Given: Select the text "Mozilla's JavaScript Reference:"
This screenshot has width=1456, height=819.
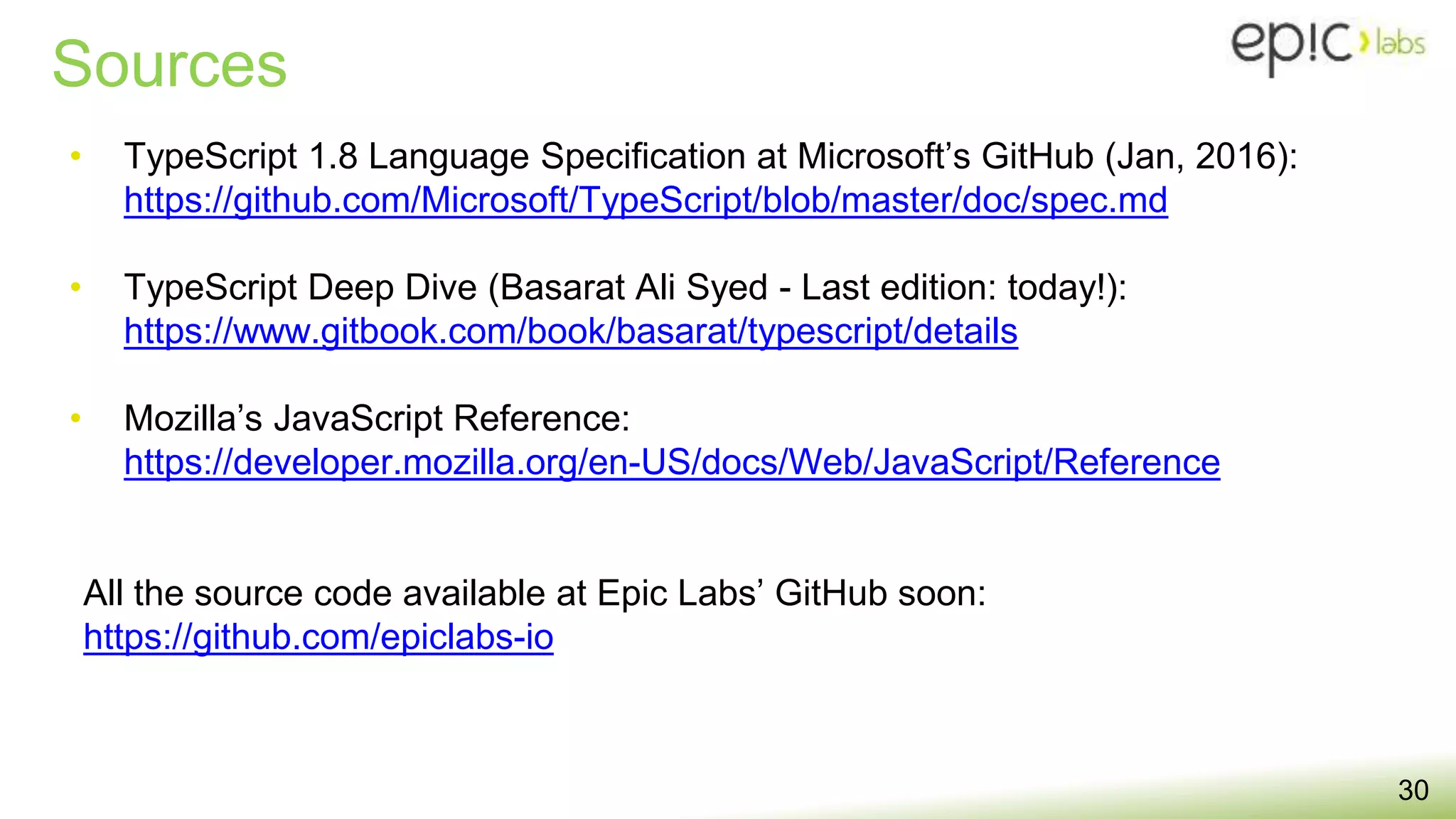Looking at the screenshot, I should click(x=377, y=418).
